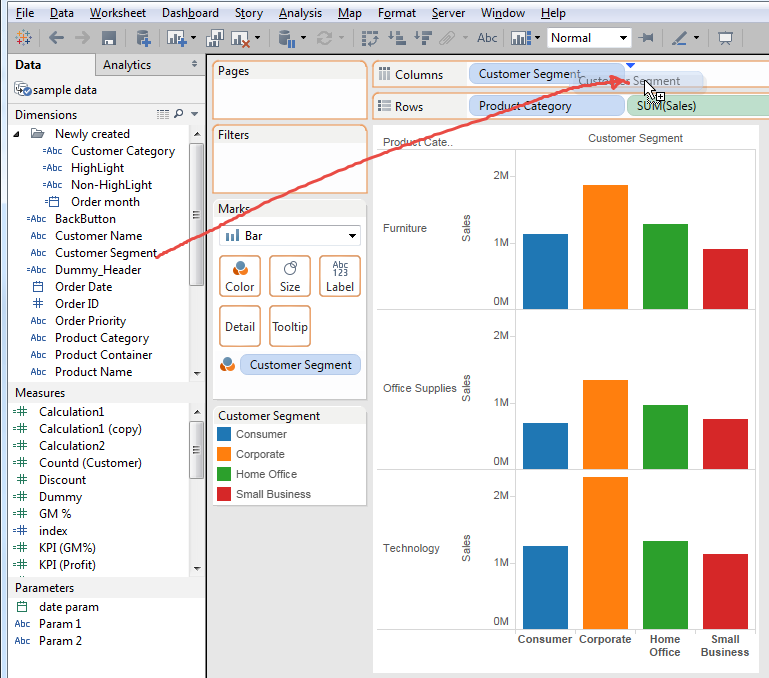Pause automatic updates with the cylinder icon
This screenshot has height=678, width=769.
coord(287,38)
